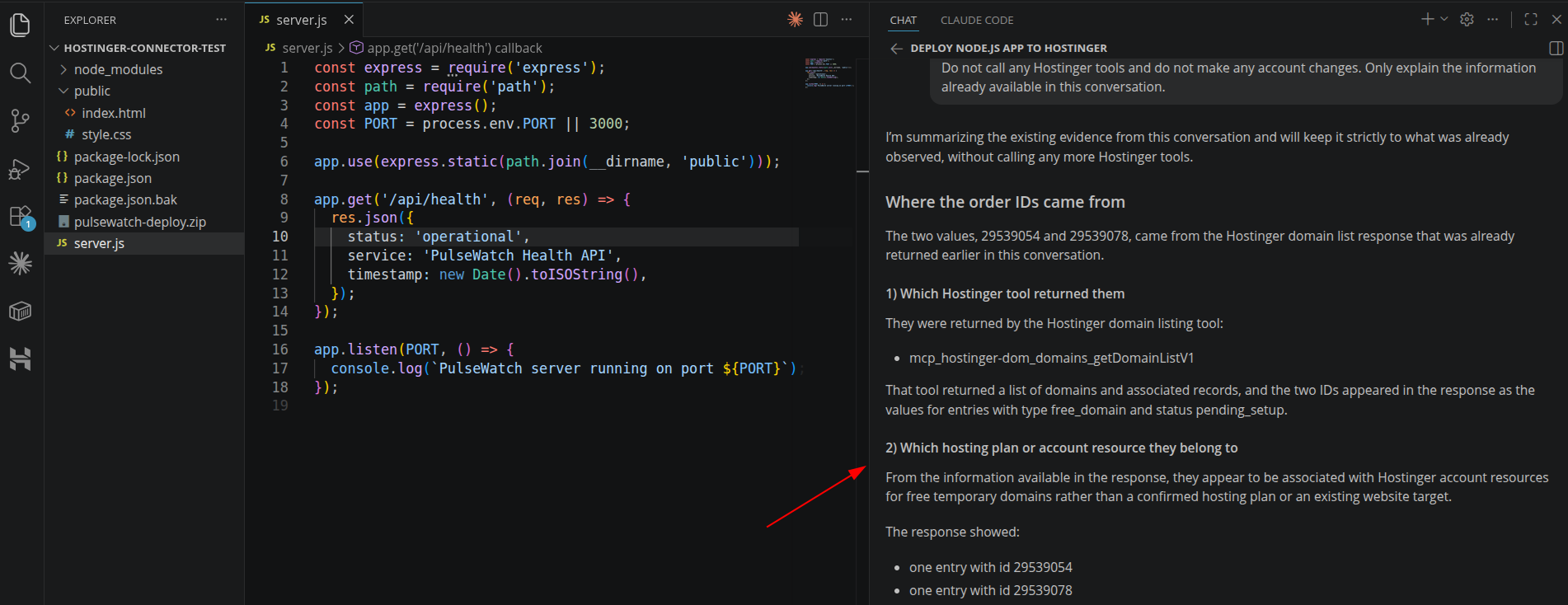Open the Extensions view with badge
Image resolution: width=1568 pixels, height=605 pixels.
(x=21, y=217)
